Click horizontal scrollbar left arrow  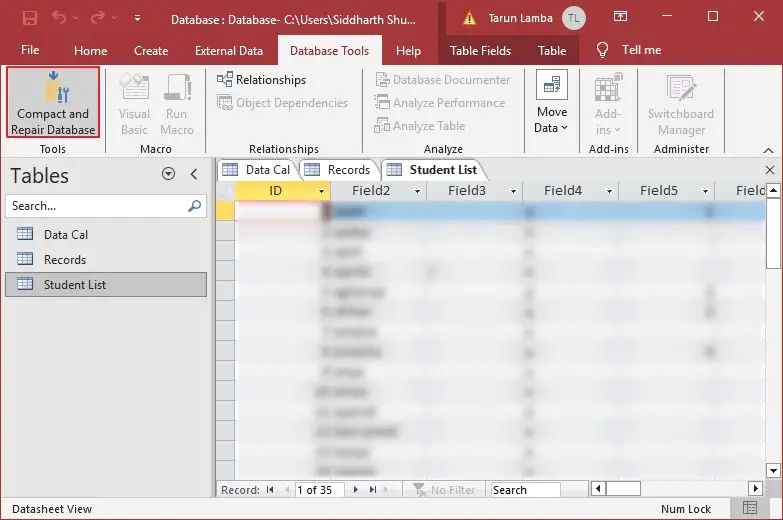click(x=598, y=489)
